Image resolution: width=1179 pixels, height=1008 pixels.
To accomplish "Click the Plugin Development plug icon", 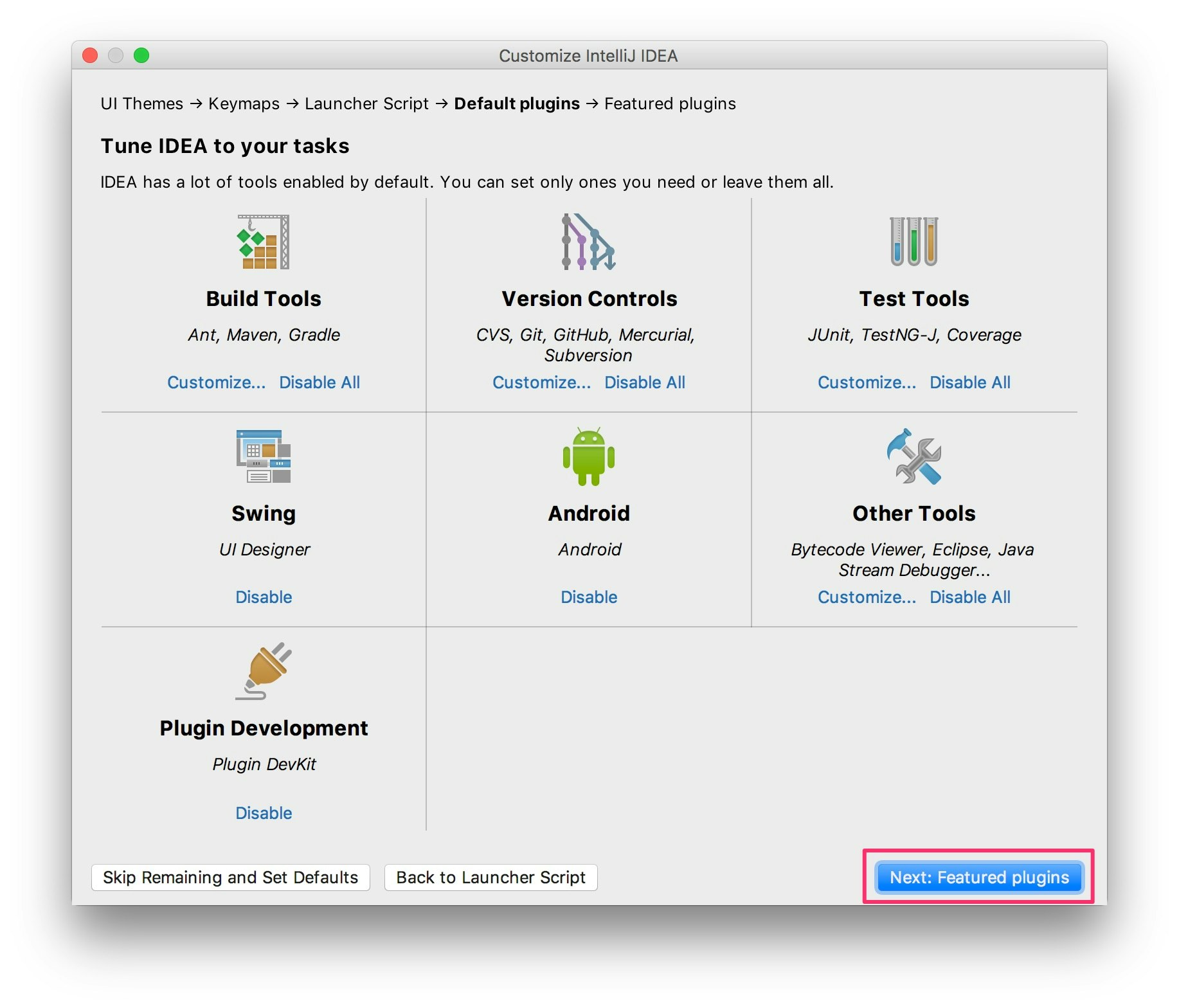I will tap(264, 671).
